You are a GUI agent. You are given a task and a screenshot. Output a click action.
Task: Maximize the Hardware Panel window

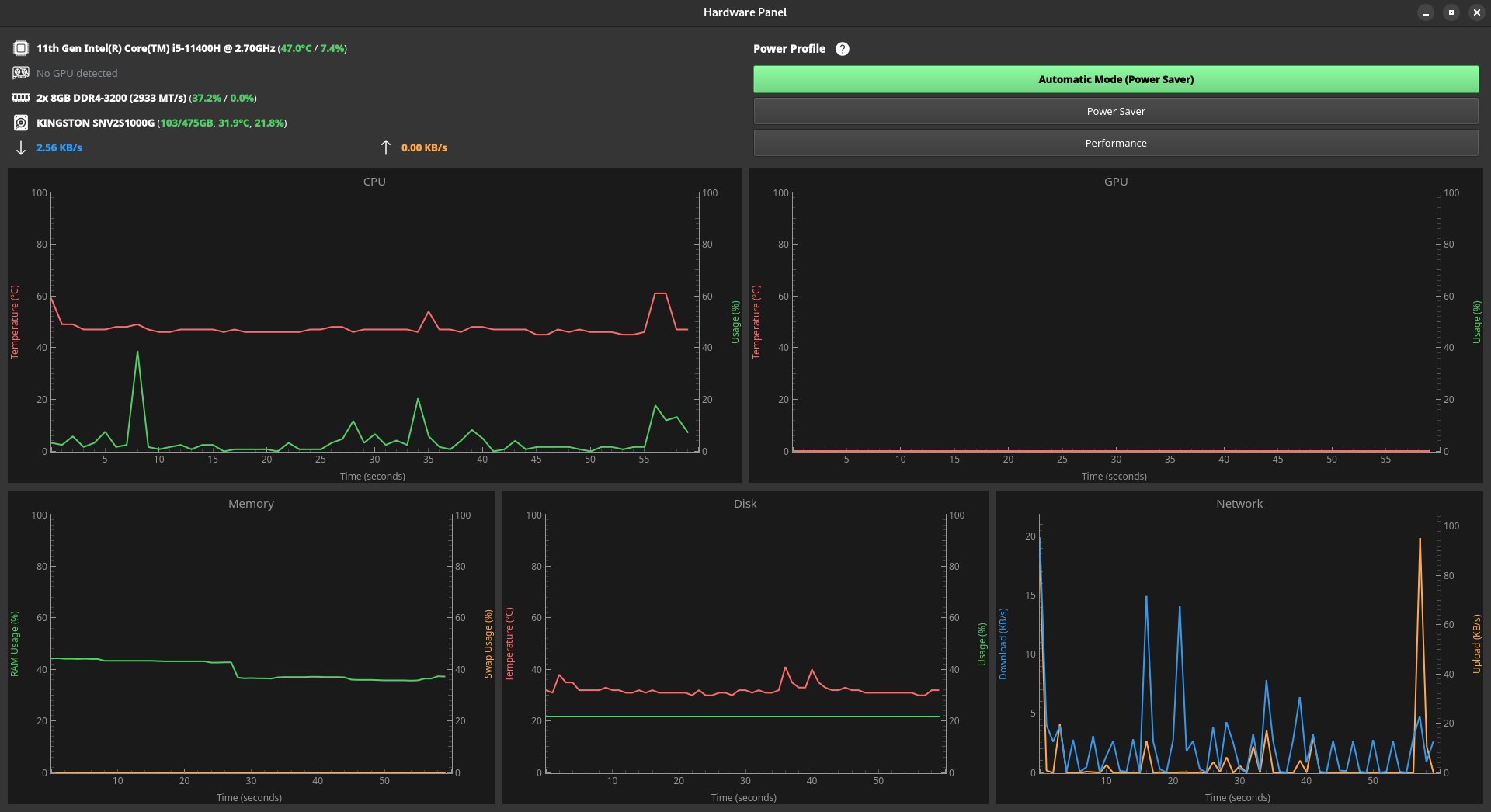[1451, 12]
